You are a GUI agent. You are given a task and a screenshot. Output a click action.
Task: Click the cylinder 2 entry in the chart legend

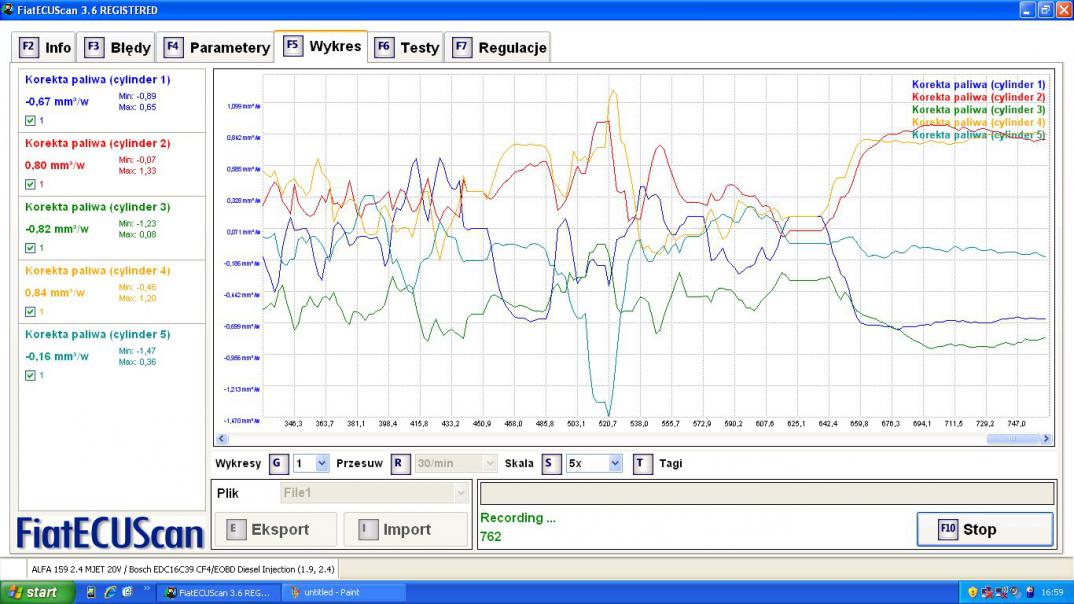(x=978, y=97)
